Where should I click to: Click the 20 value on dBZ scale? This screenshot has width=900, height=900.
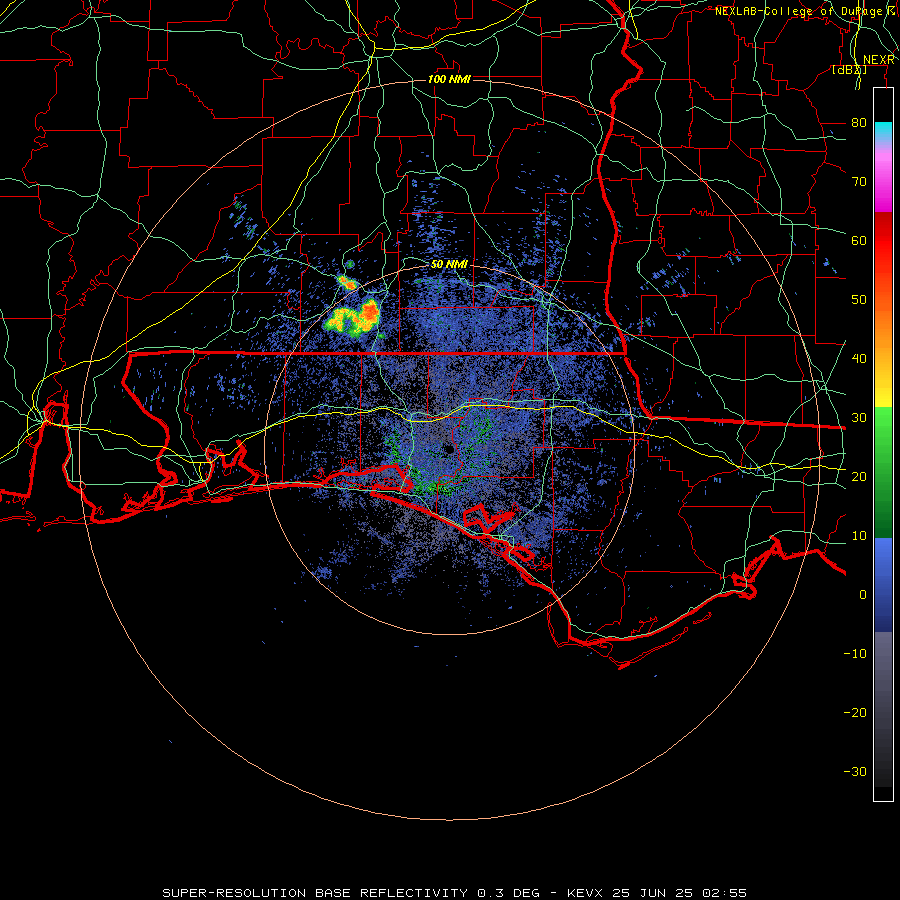coord(859,477)
